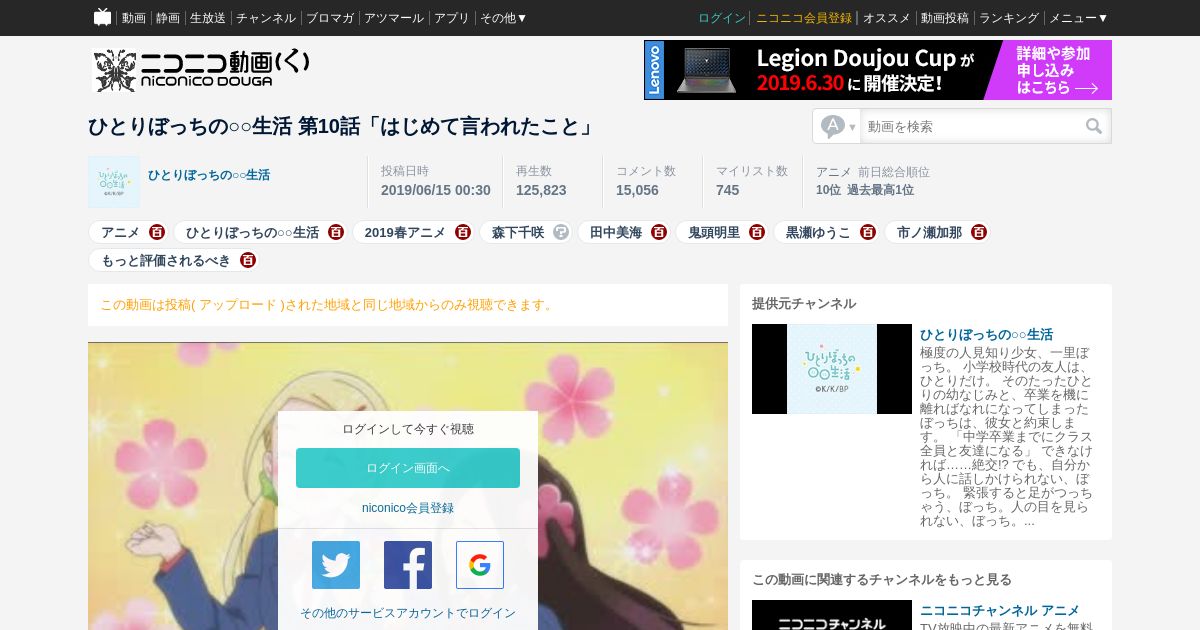Open the dictionary icon beside もっと評価されるべき
The image size is (1200, 630).
(248, 260)
